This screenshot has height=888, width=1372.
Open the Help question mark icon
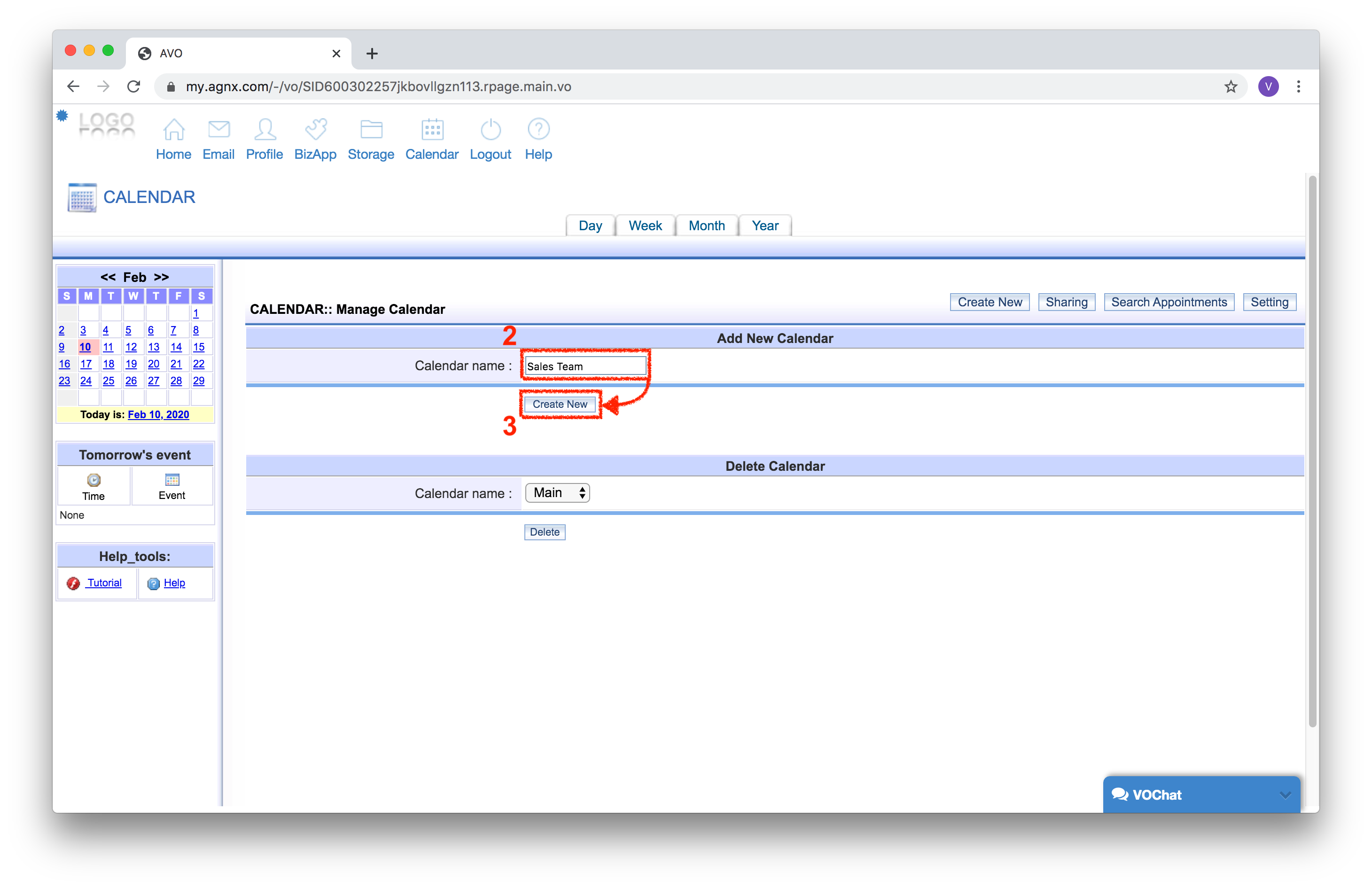pos(538,130)
